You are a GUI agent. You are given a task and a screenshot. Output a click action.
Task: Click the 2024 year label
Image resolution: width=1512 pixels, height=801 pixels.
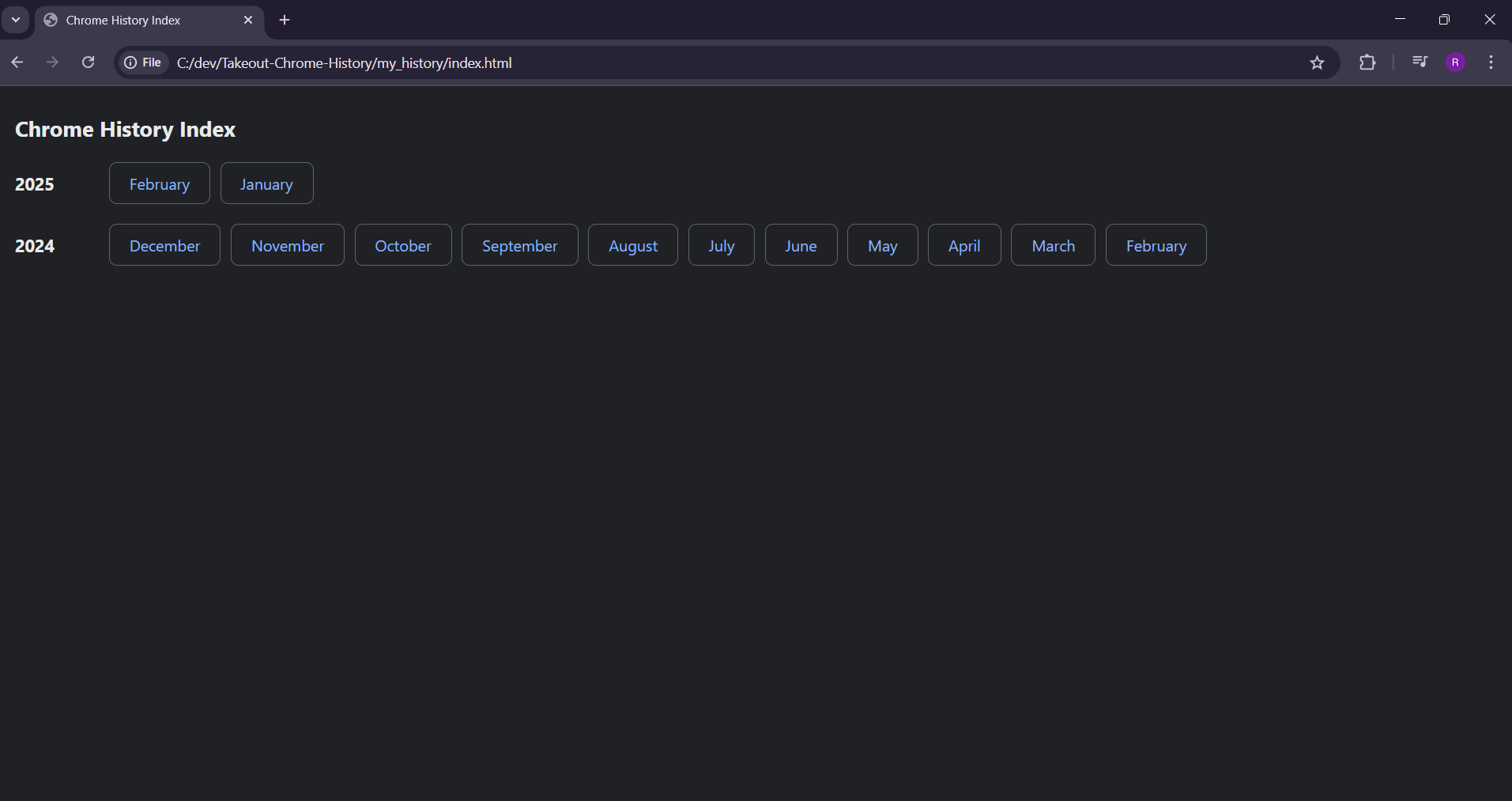coord(35,246)
